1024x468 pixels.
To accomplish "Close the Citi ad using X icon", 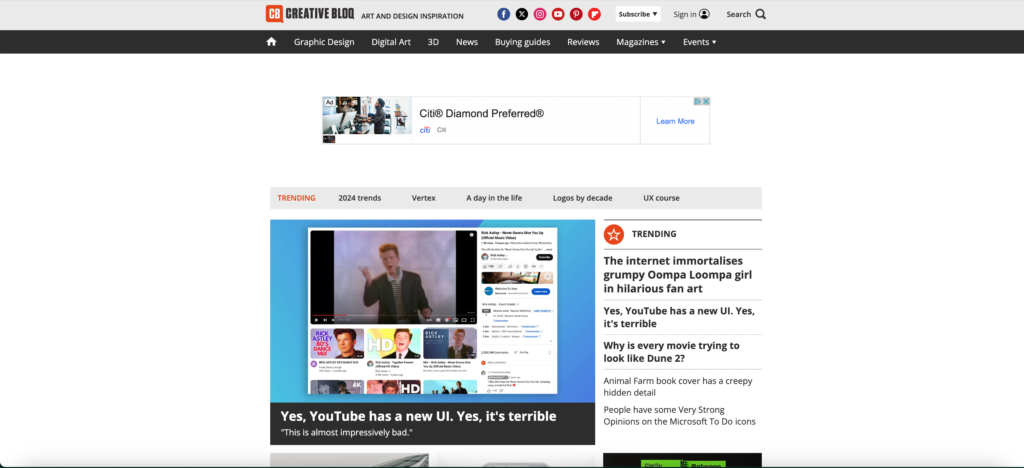I will coord(706,101).
